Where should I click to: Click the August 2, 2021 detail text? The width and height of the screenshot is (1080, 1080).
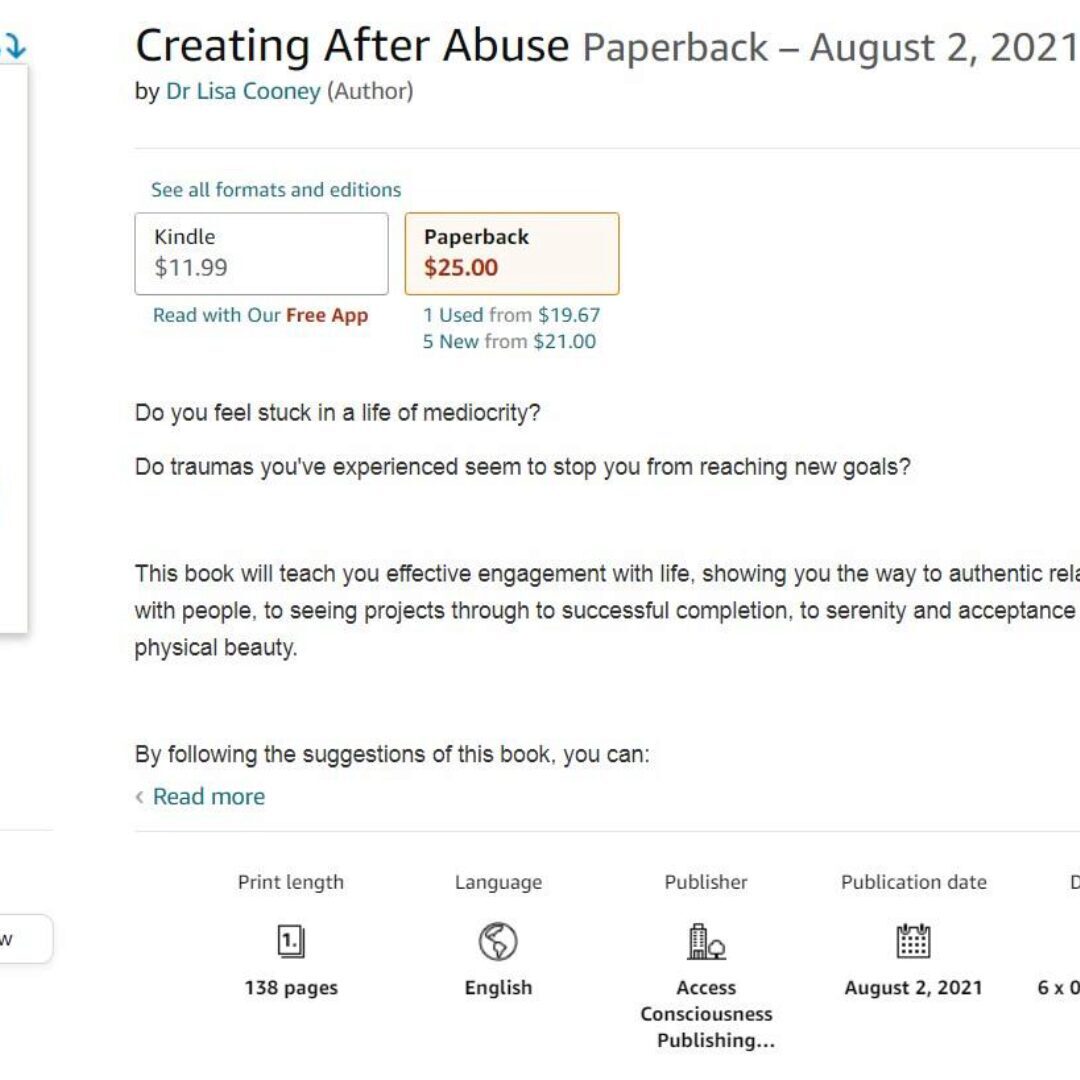[x=913, y=988]
